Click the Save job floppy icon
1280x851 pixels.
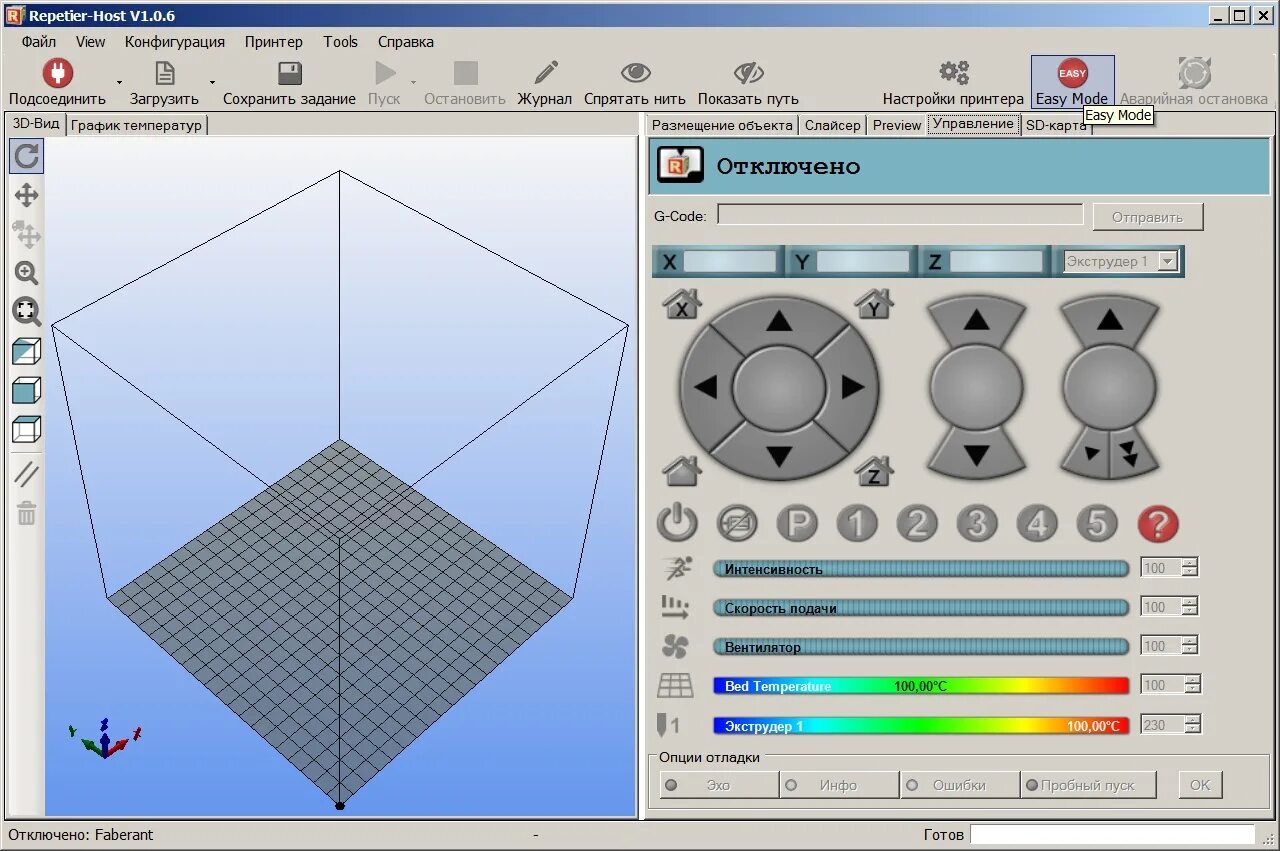point(290,73)
